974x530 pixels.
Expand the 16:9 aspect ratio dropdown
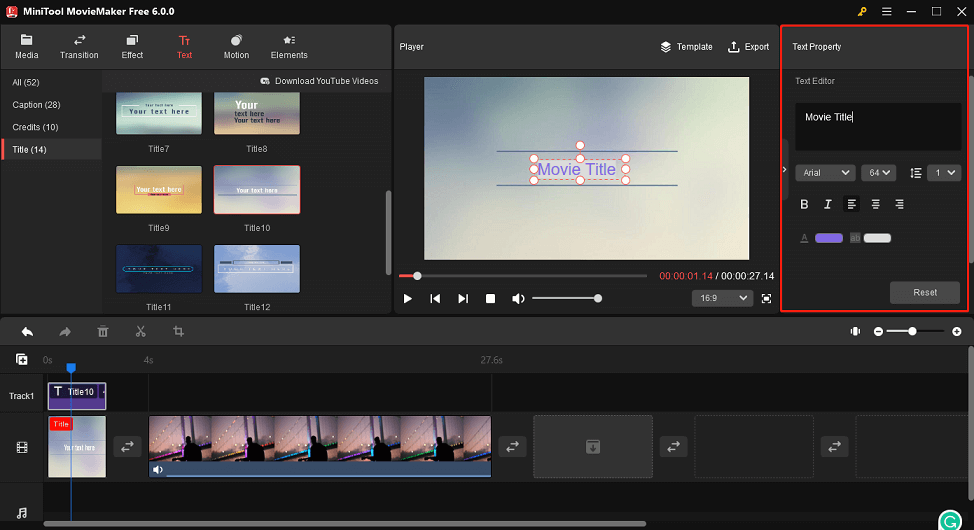tap(721, 298)
